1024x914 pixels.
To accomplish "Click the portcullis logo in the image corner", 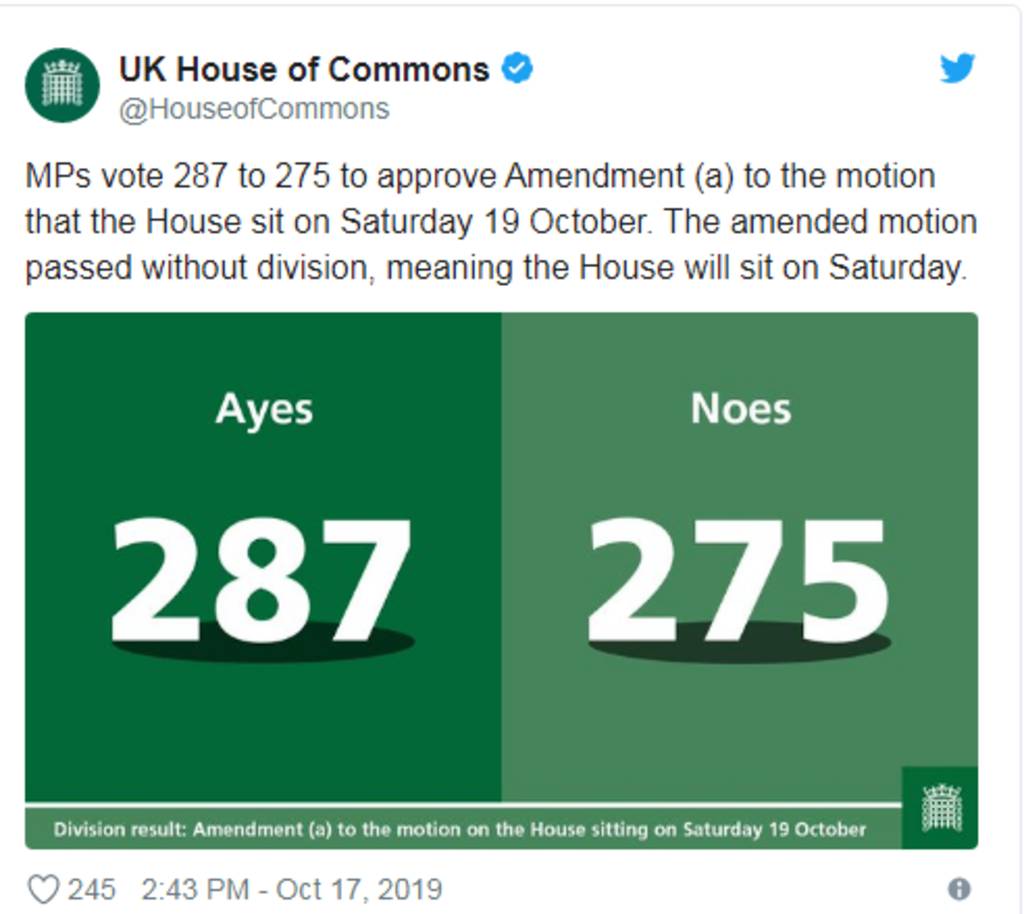I will (940, 808).
